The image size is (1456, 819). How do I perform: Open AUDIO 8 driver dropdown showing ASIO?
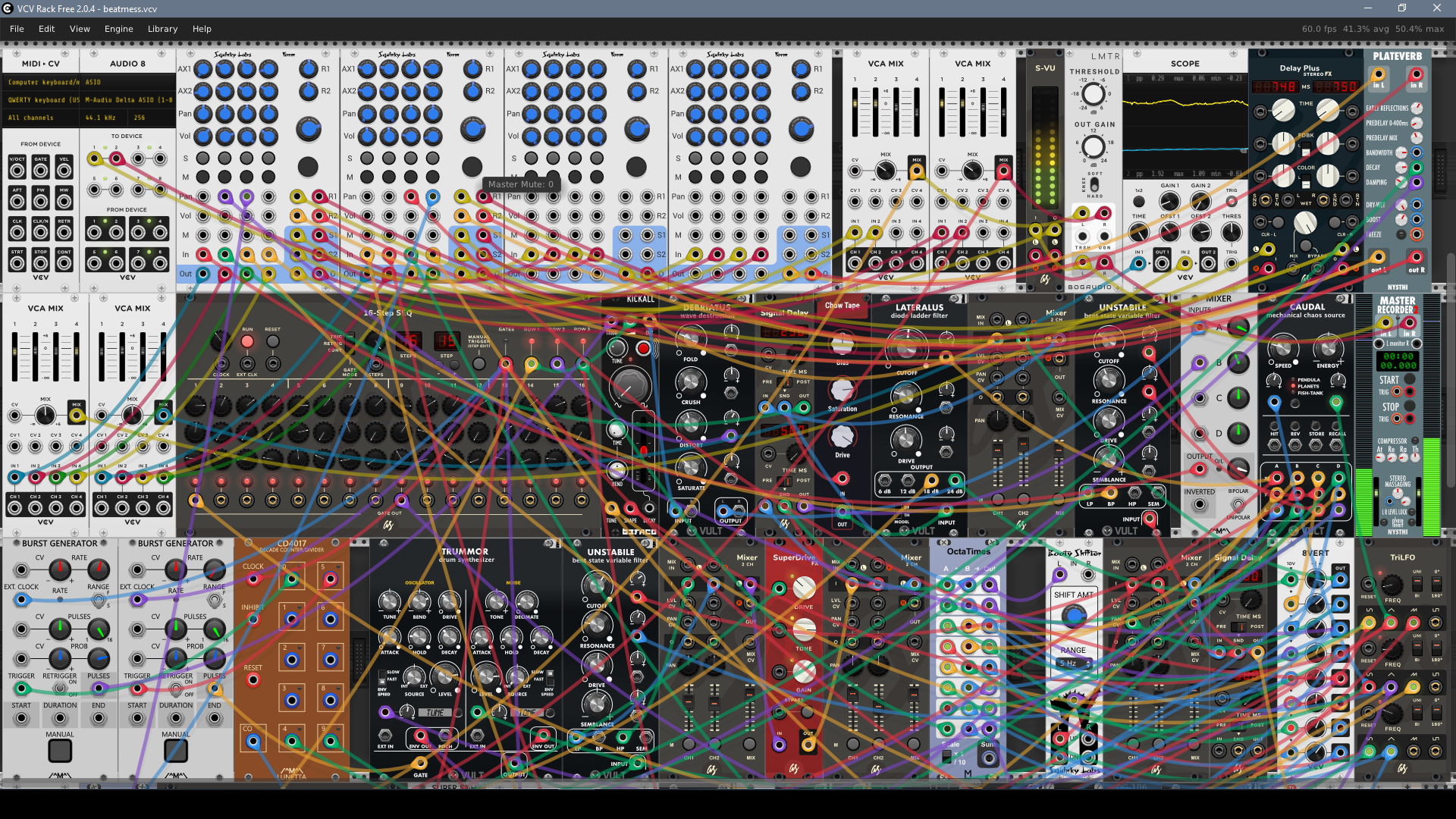pos(128,82)
